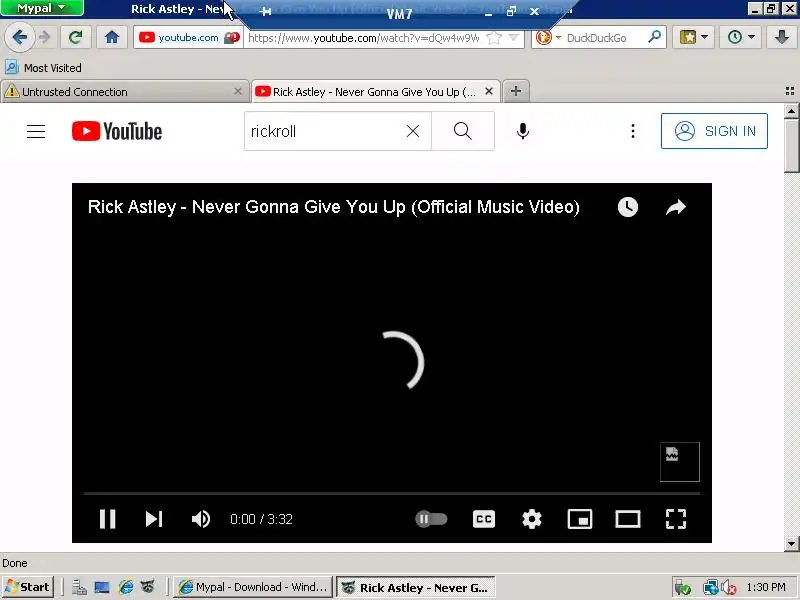
Task: Open the YouTube hamburger guide menu
Action: 36,132
